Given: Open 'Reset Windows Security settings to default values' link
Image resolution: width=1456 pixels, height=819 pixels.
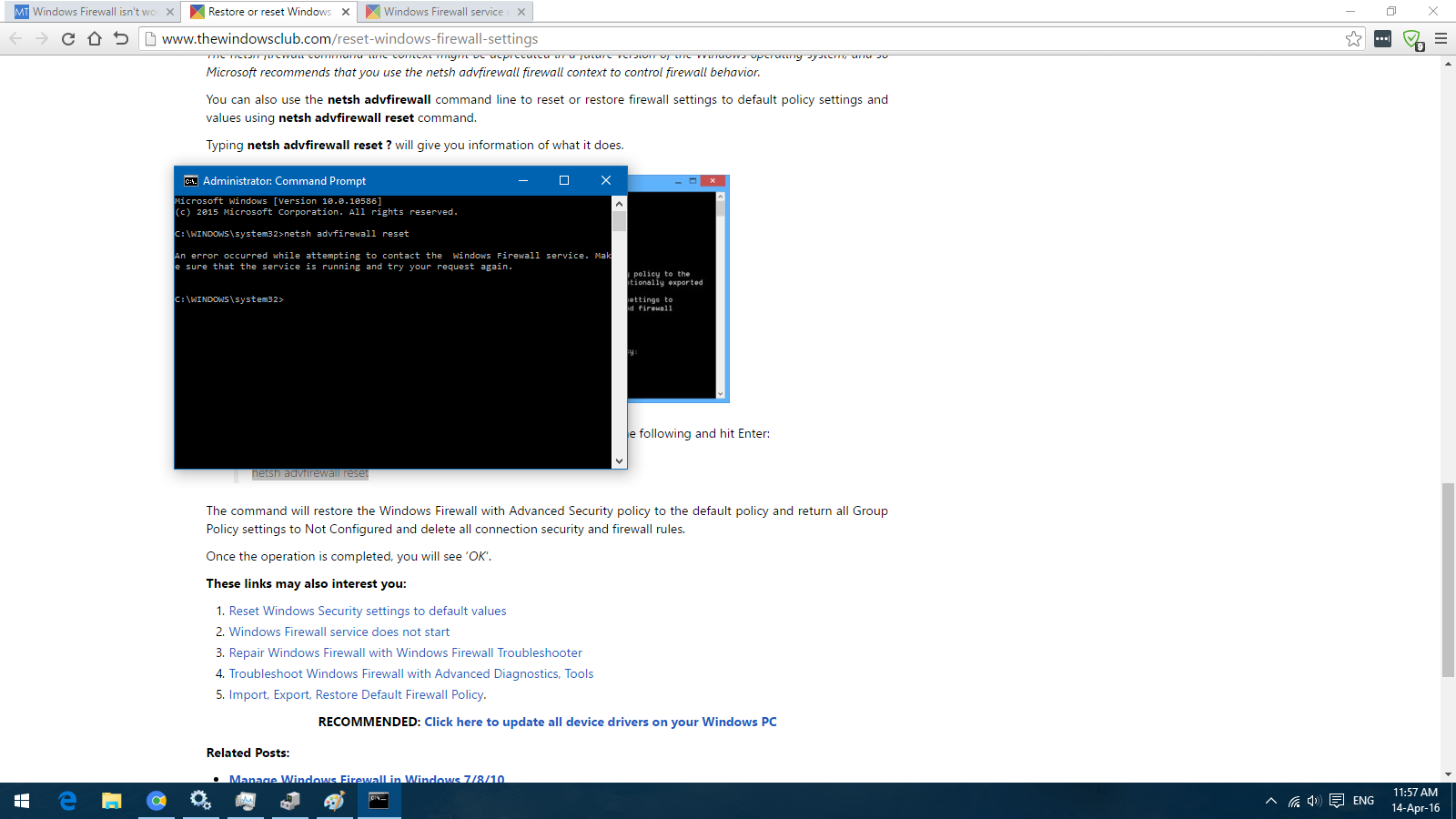Looking at the screenshot, I should [x=368, y=611].
